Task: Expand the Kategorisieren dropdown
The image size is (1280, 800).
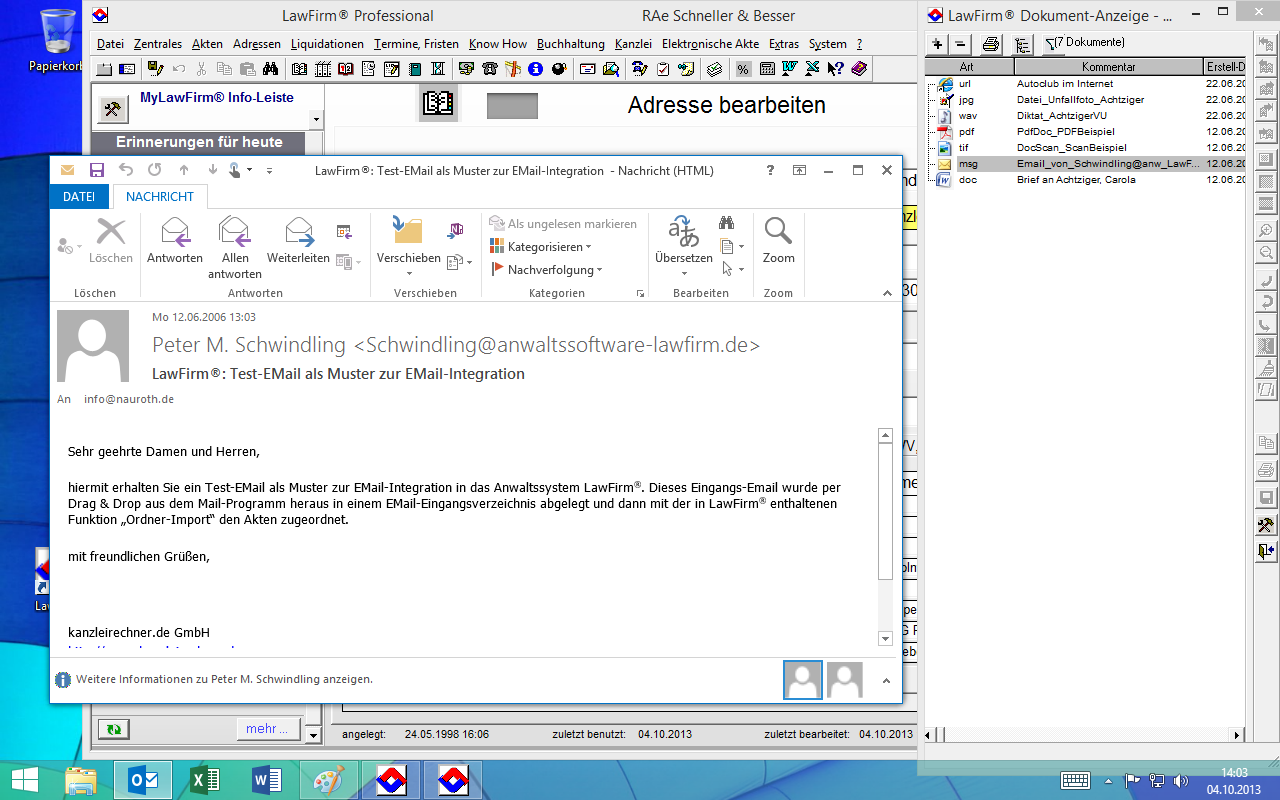Action: click(x=588, y=247)
